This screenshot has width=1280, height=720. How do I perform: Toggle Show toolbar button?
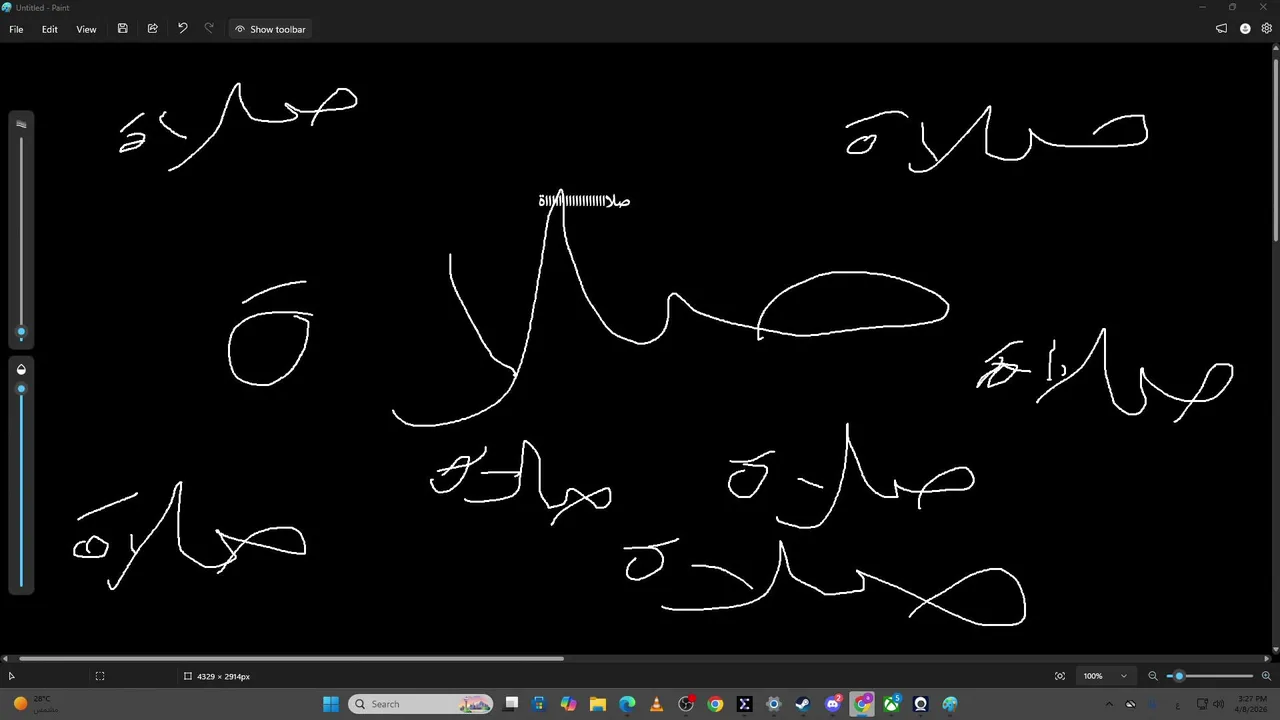[x=270, y=29]
